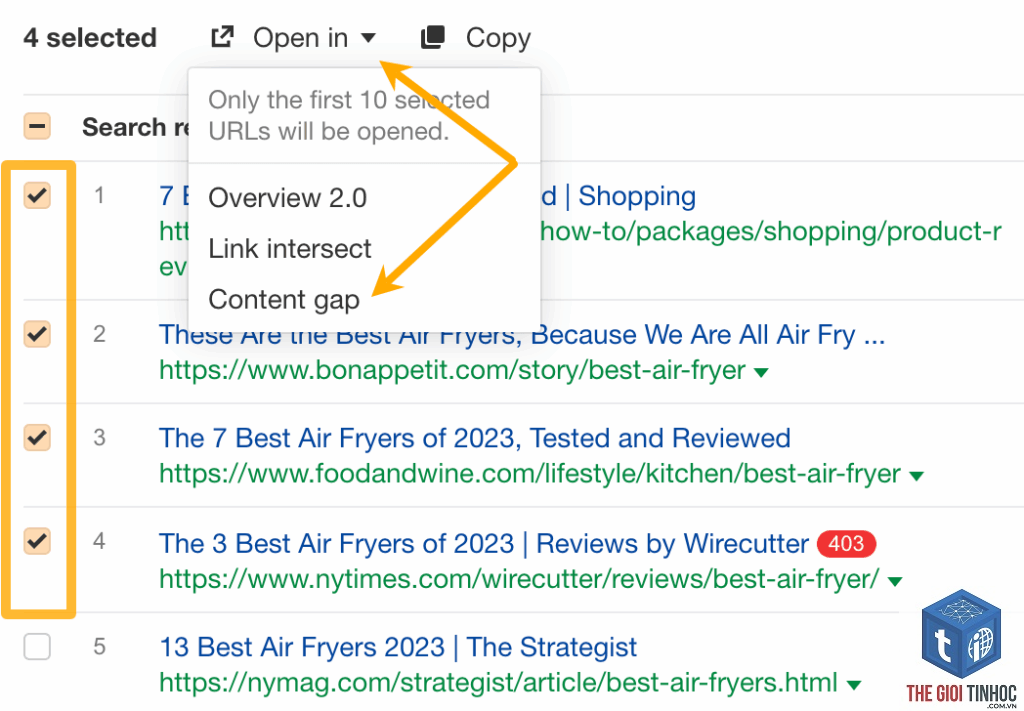Viewport: 1024px width, 711px height.
Task: Click the bonappetit.com/story/best-air-fryer URL
Action: (452, 370)
